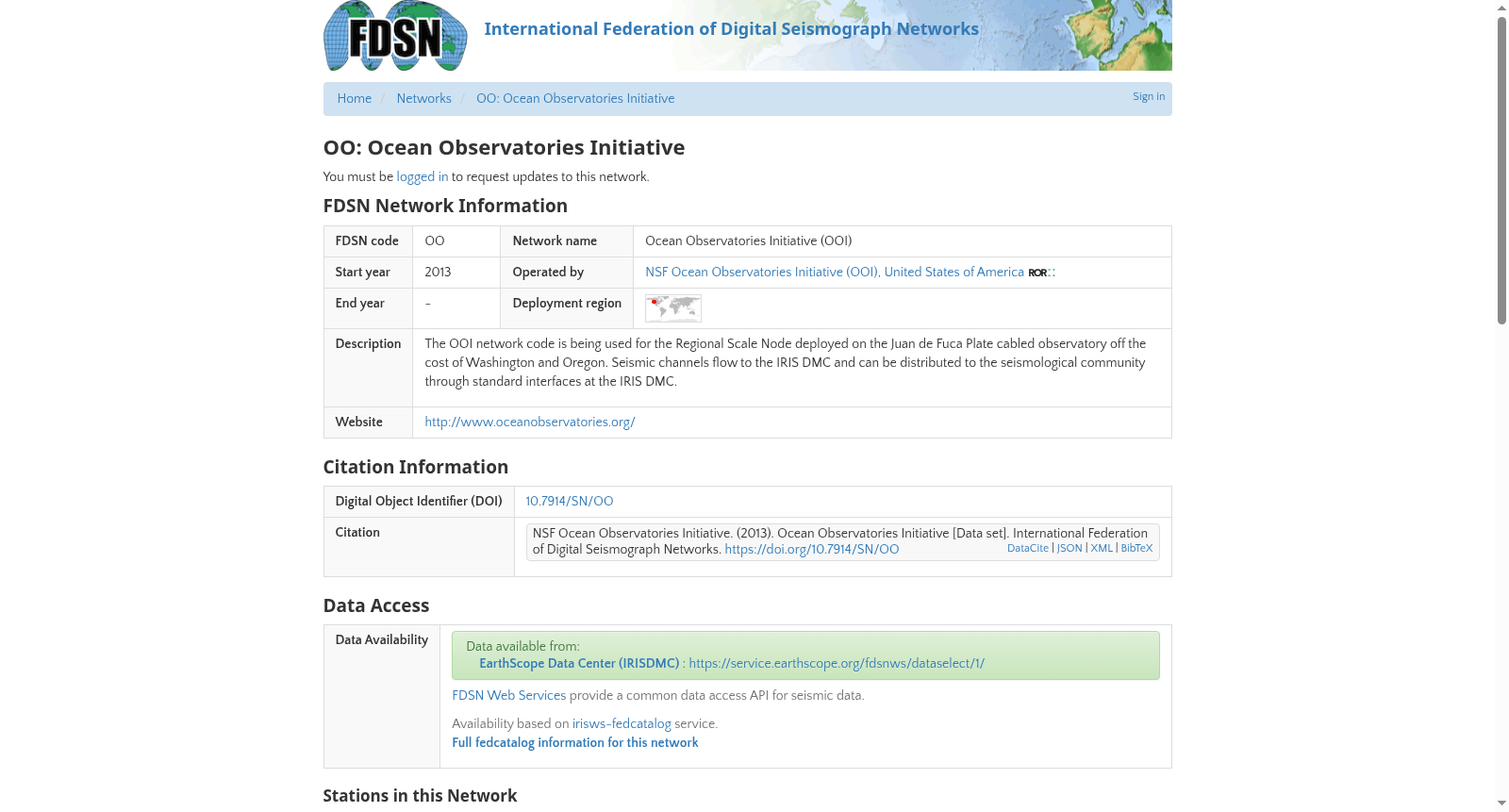Open NSF Ocean Observatories Initiative operator link

point(835,272)
